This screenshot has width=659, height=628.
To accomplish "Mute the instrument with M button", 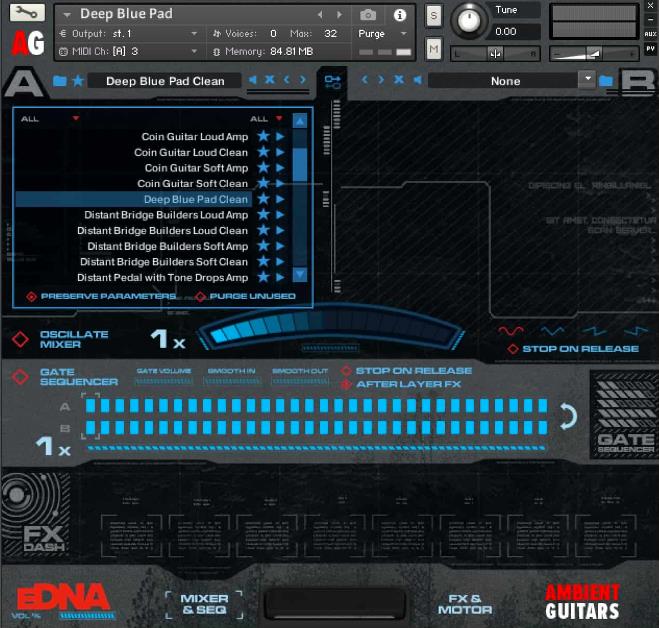I will pos(433,49).
